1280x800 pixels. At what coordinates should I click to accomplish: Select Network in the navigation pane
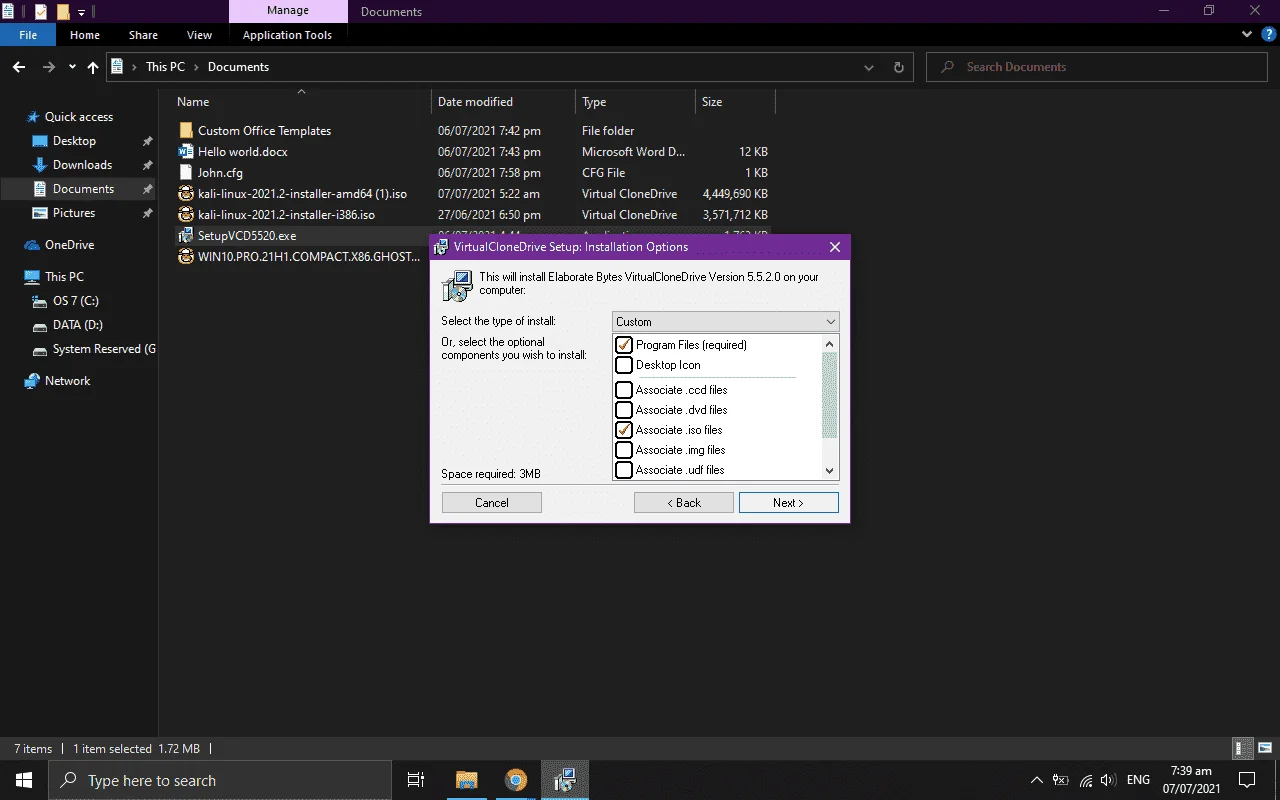point(67,381)
